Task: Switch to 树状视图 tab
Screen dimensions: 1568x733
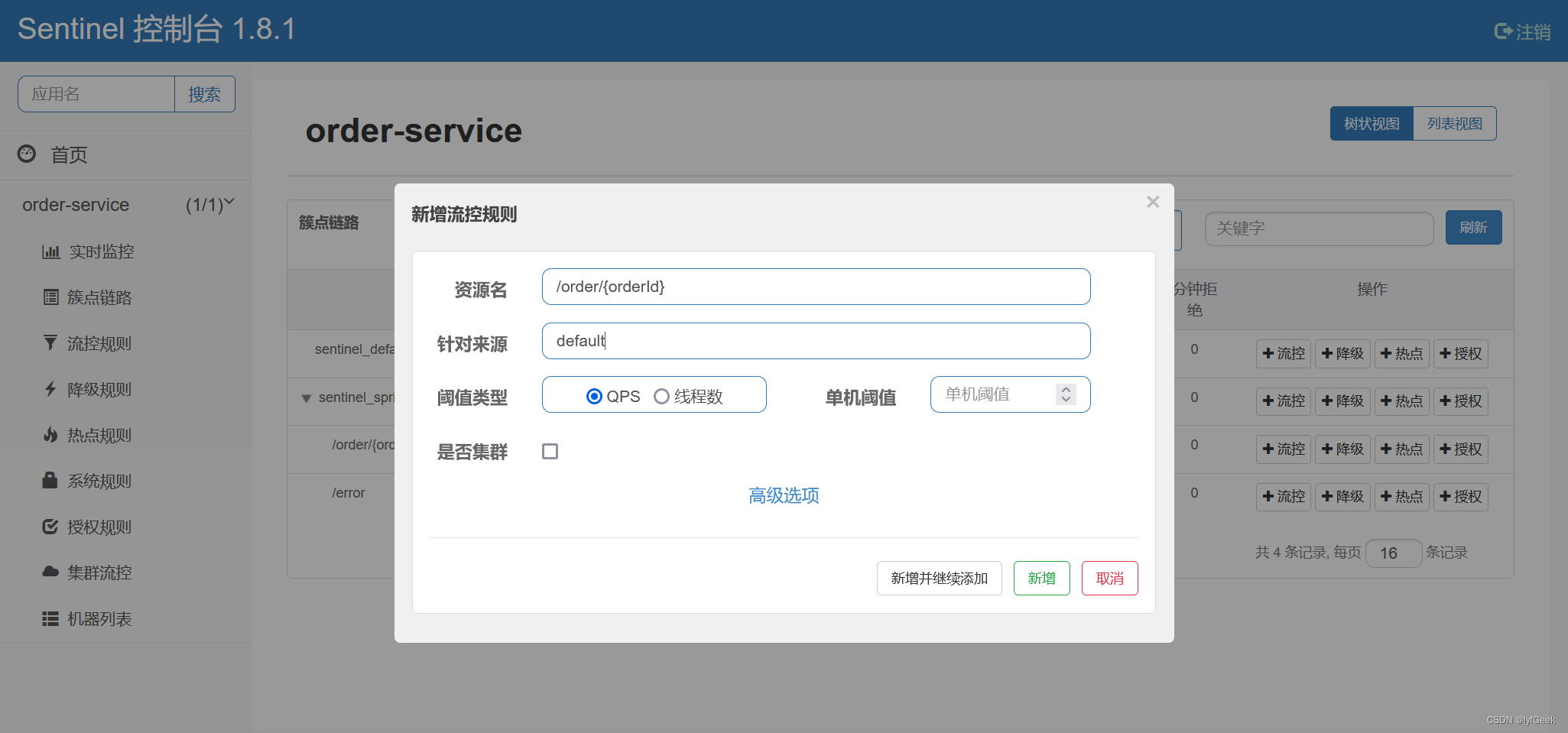Action: click(1372, 123)
